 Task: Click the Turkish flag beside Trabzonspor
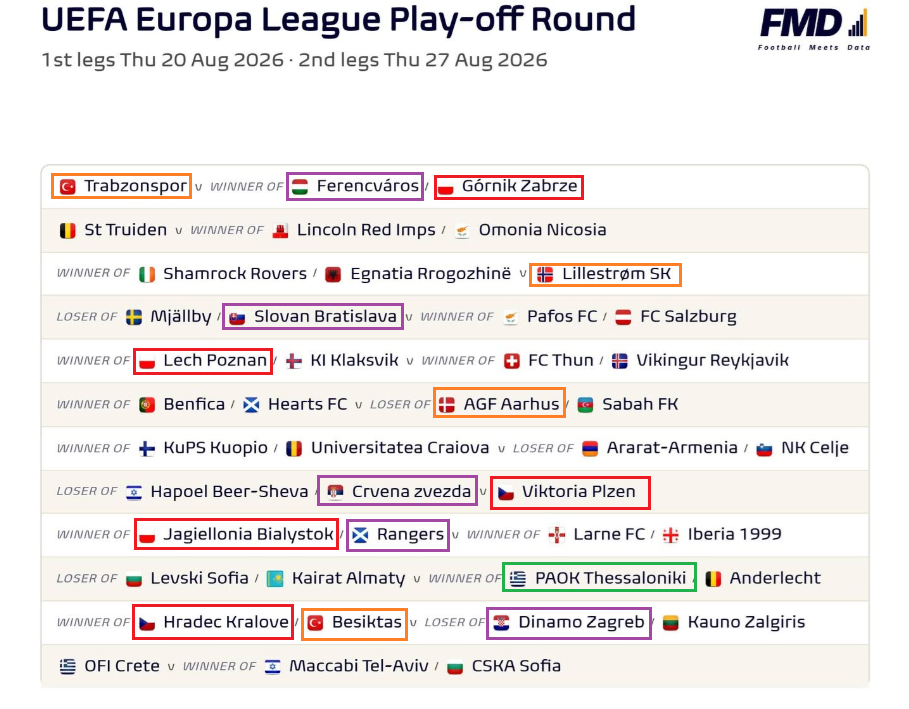[x=68, y=187]
